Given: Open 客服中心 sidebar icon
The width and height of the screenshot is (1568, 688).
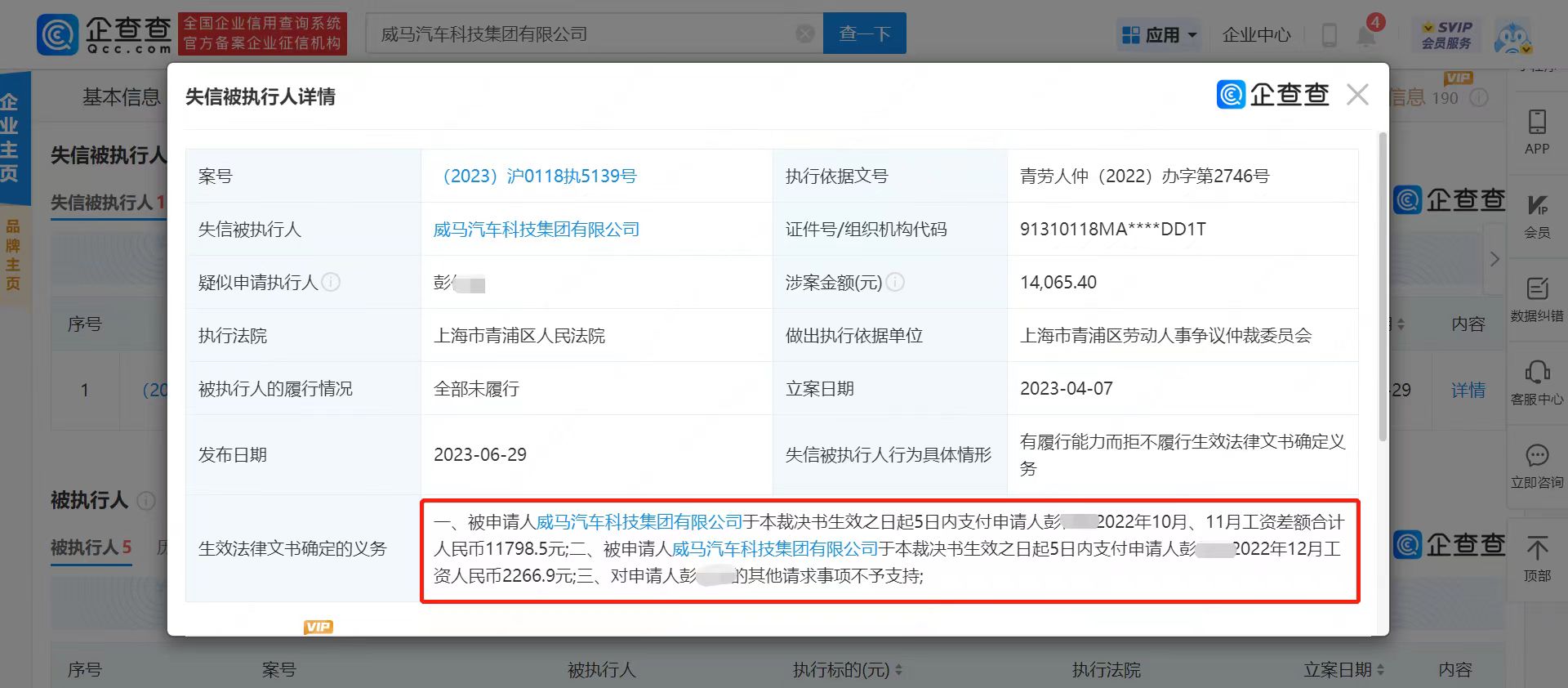Looking at the screenshot, I should pyautogui.click(x=1537, y=382).
